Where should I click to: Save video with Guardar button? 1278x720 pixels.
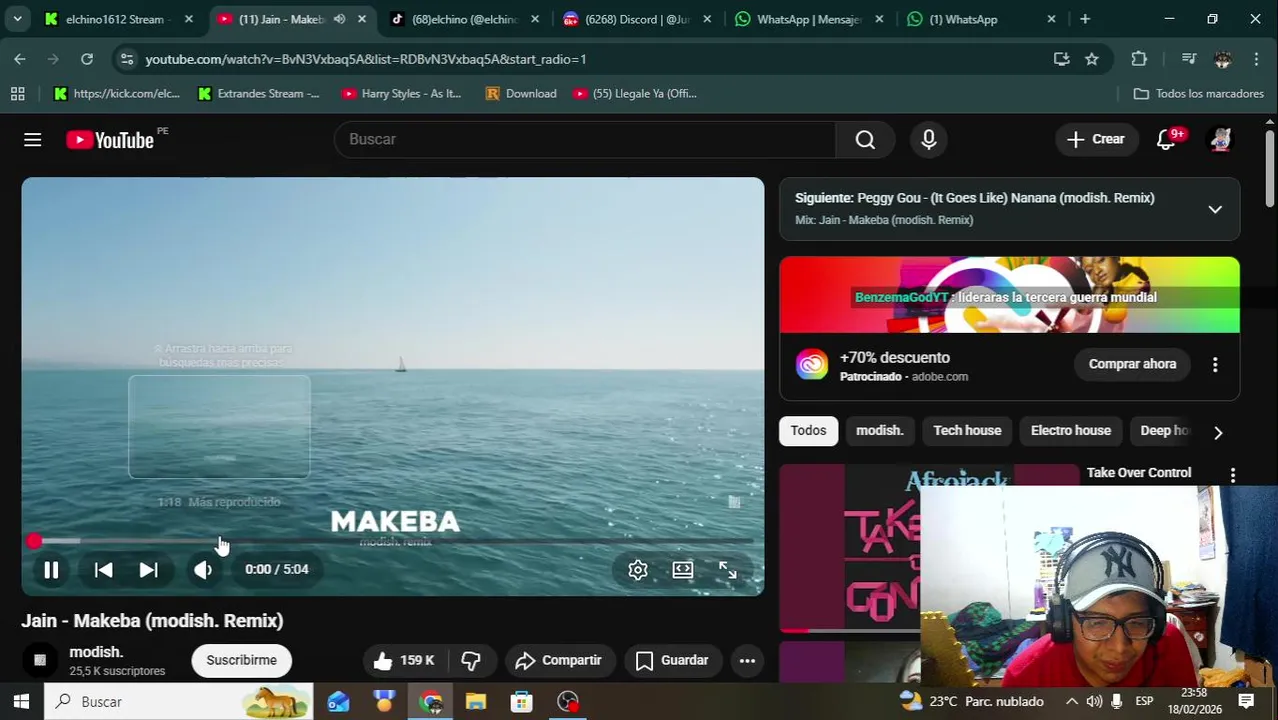672,660
